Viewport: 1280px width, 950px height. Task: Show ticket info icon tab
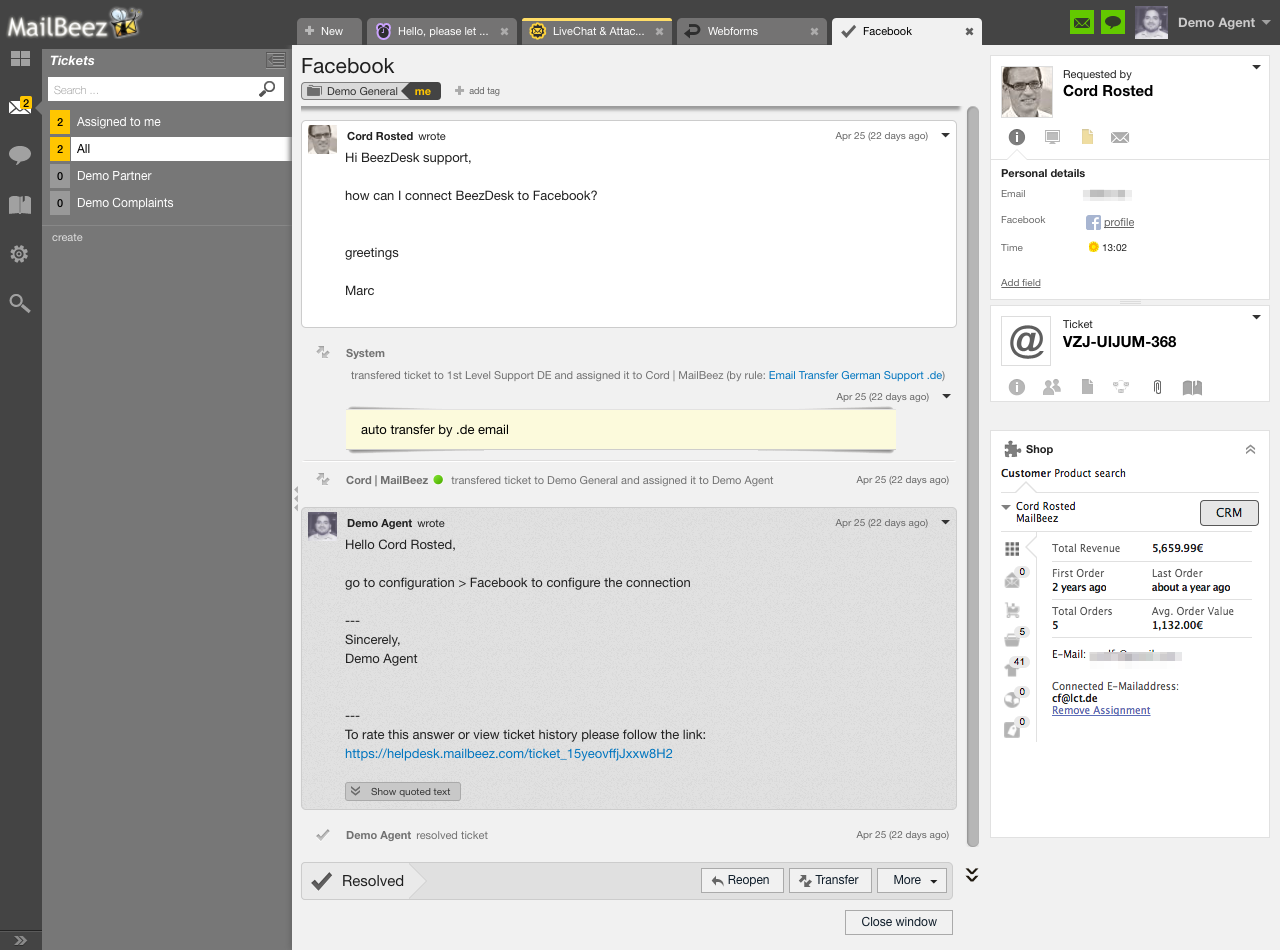(1017, 387)
